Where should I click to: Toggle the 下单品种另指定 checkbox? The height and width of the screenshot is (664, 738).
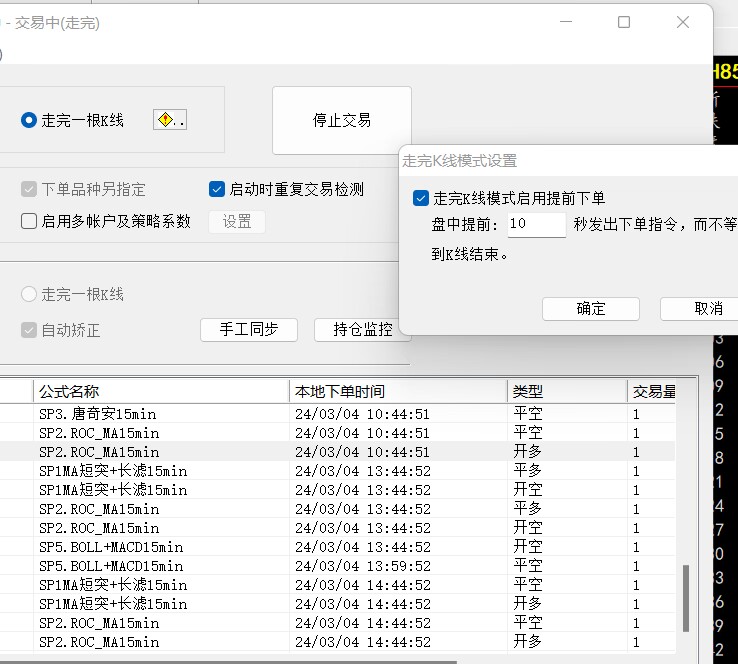pos(29,189)
